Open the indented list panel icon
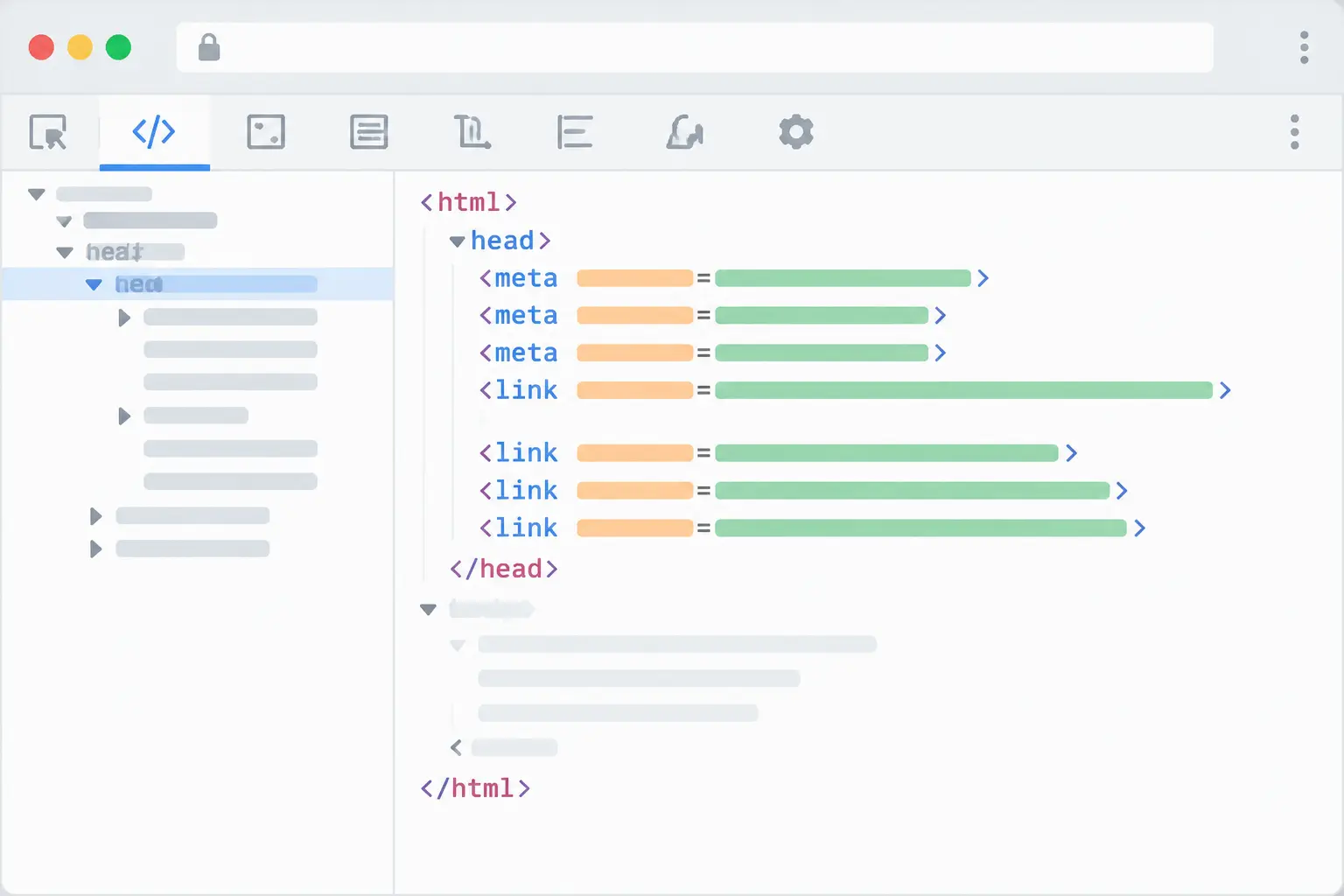Image resolution: width=1344 pixels, height=896 pixels. [575, 132]
